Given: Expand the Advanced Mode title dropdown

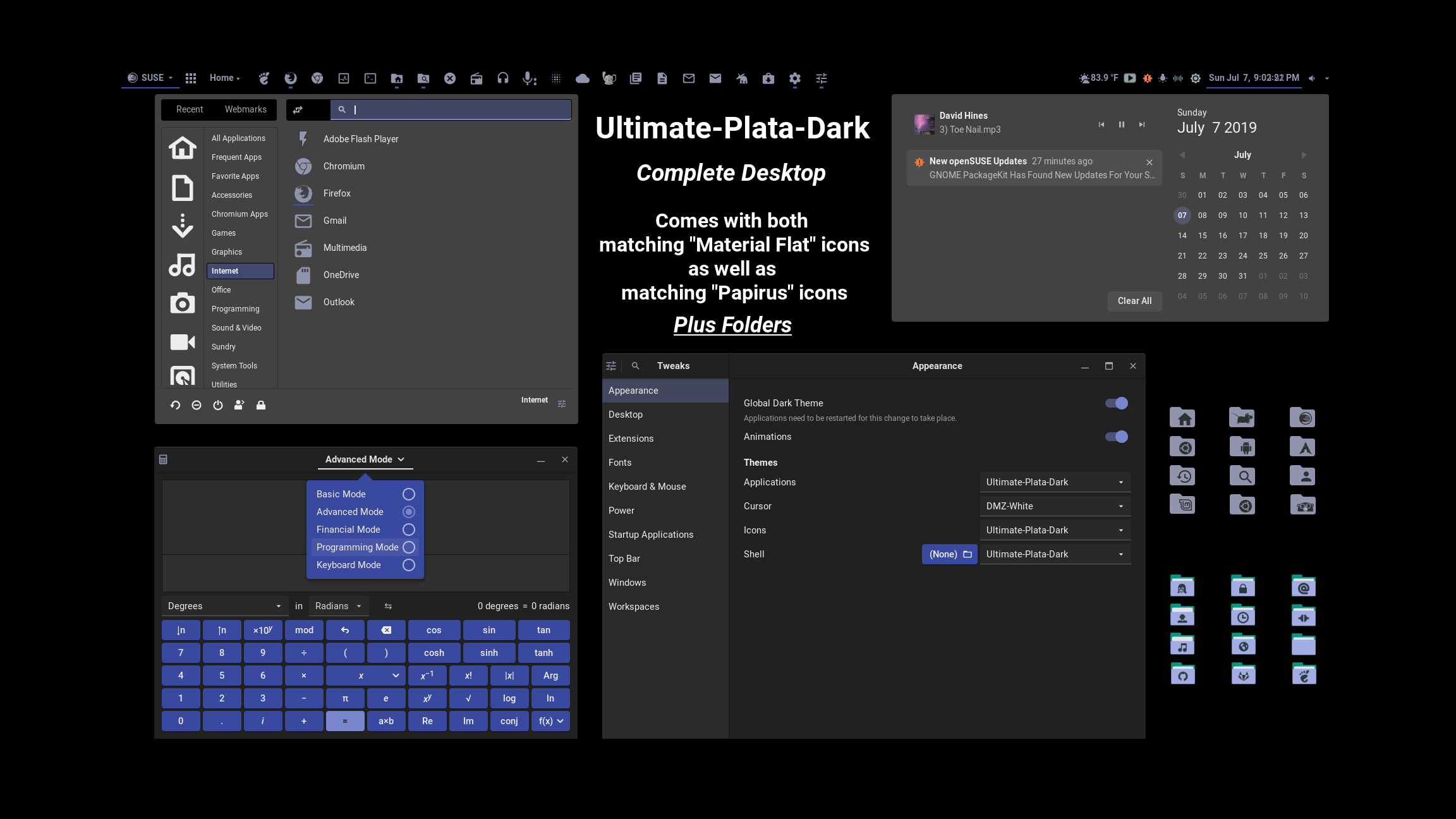Looking at the screenshot, I should [365, 459].
